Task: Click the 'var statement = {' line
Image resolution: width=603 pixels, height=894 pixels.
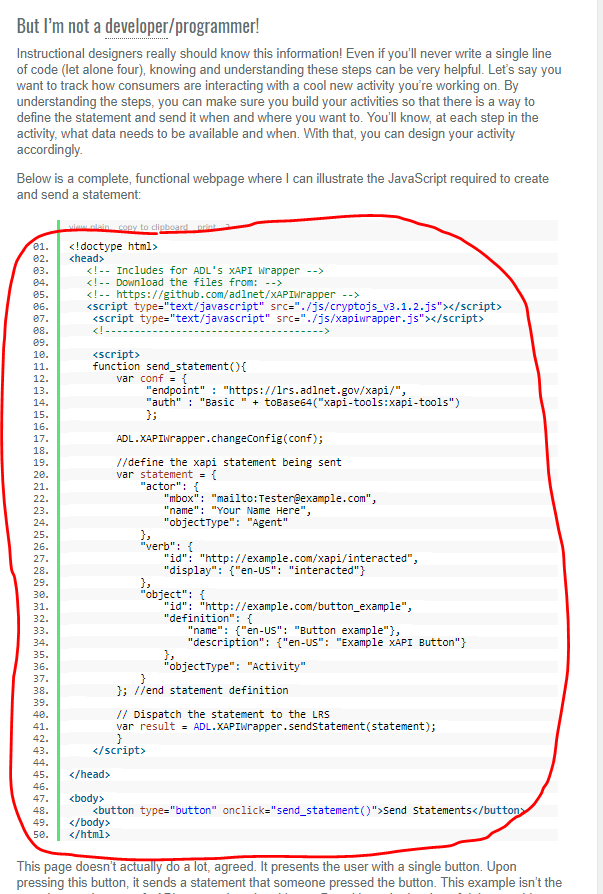Action: [x=166, y=474]
